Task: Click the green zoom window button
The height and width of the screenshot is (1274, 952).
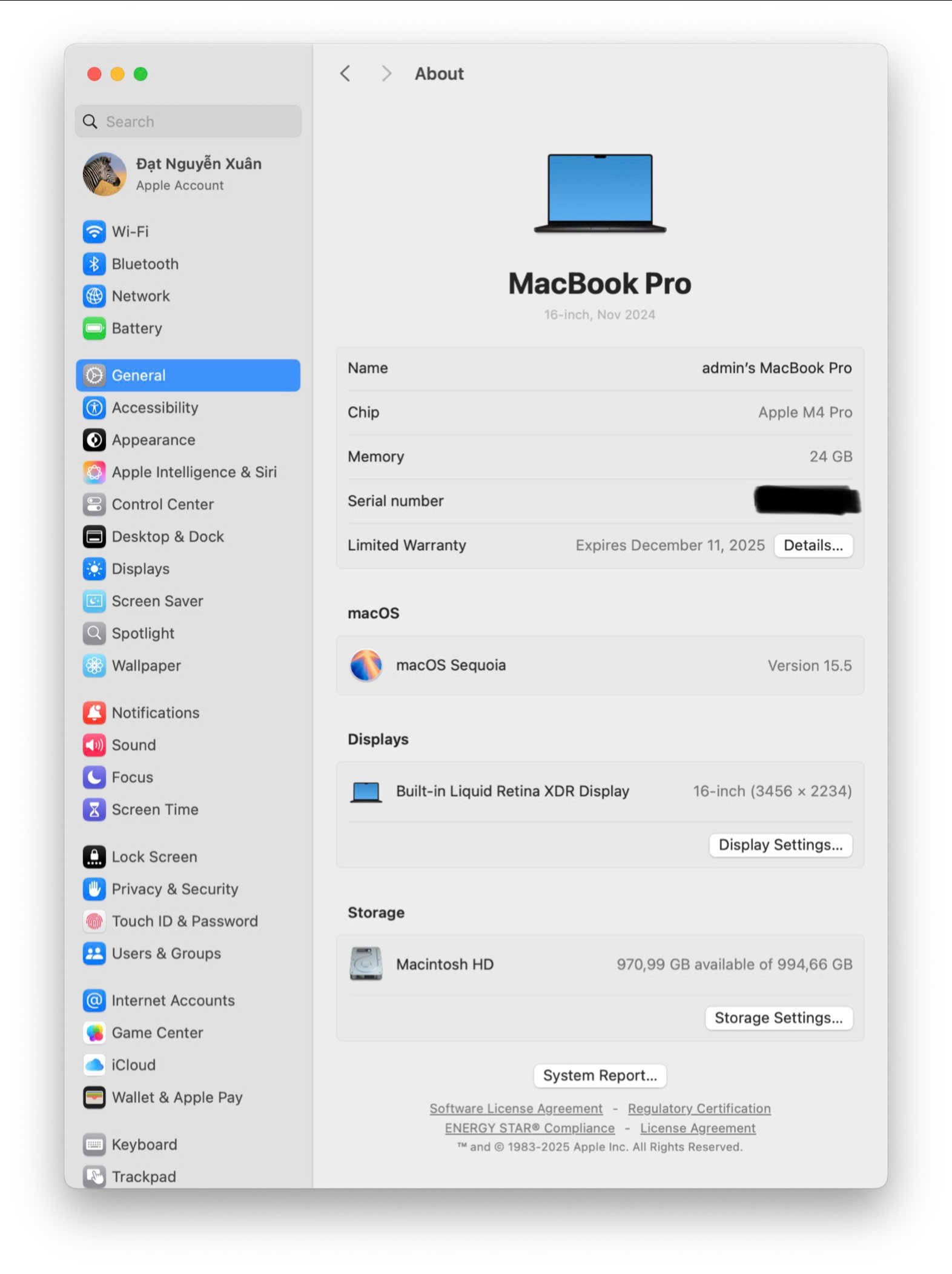Action: tap(140, 74)
